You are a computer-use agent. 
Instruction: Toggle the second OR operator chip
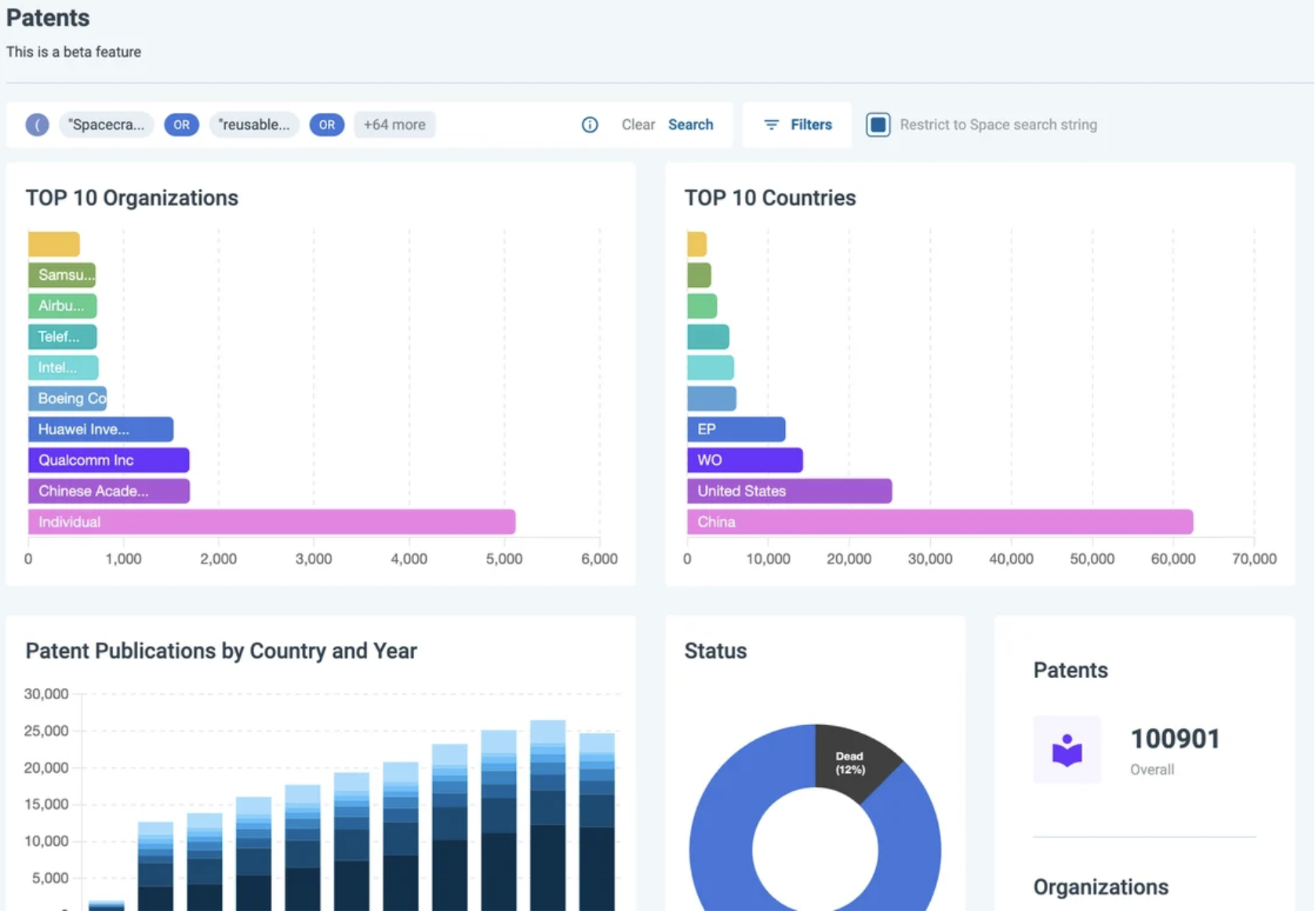pos(327,125)
